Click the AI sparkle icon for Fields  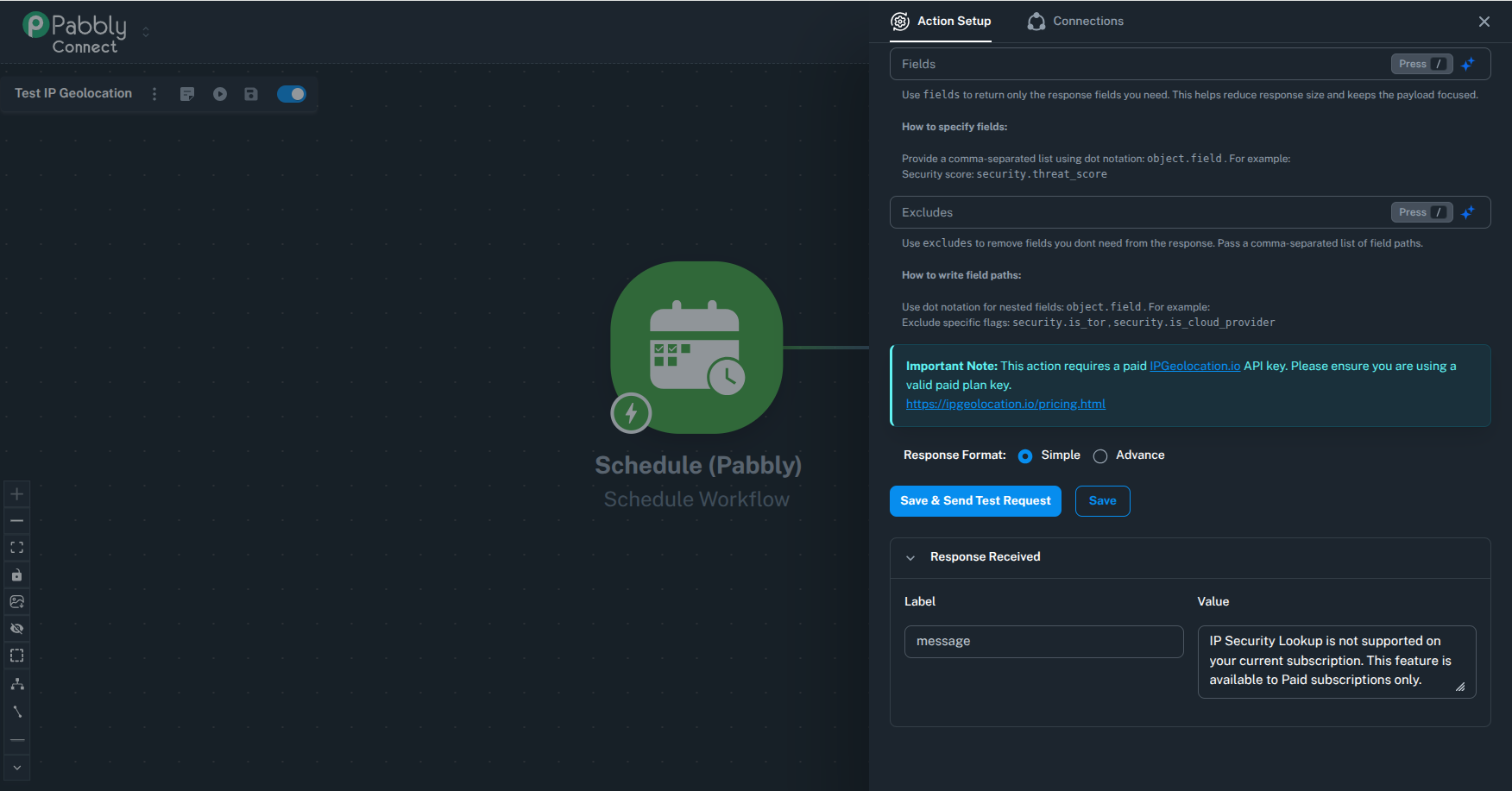(1468, 64)
